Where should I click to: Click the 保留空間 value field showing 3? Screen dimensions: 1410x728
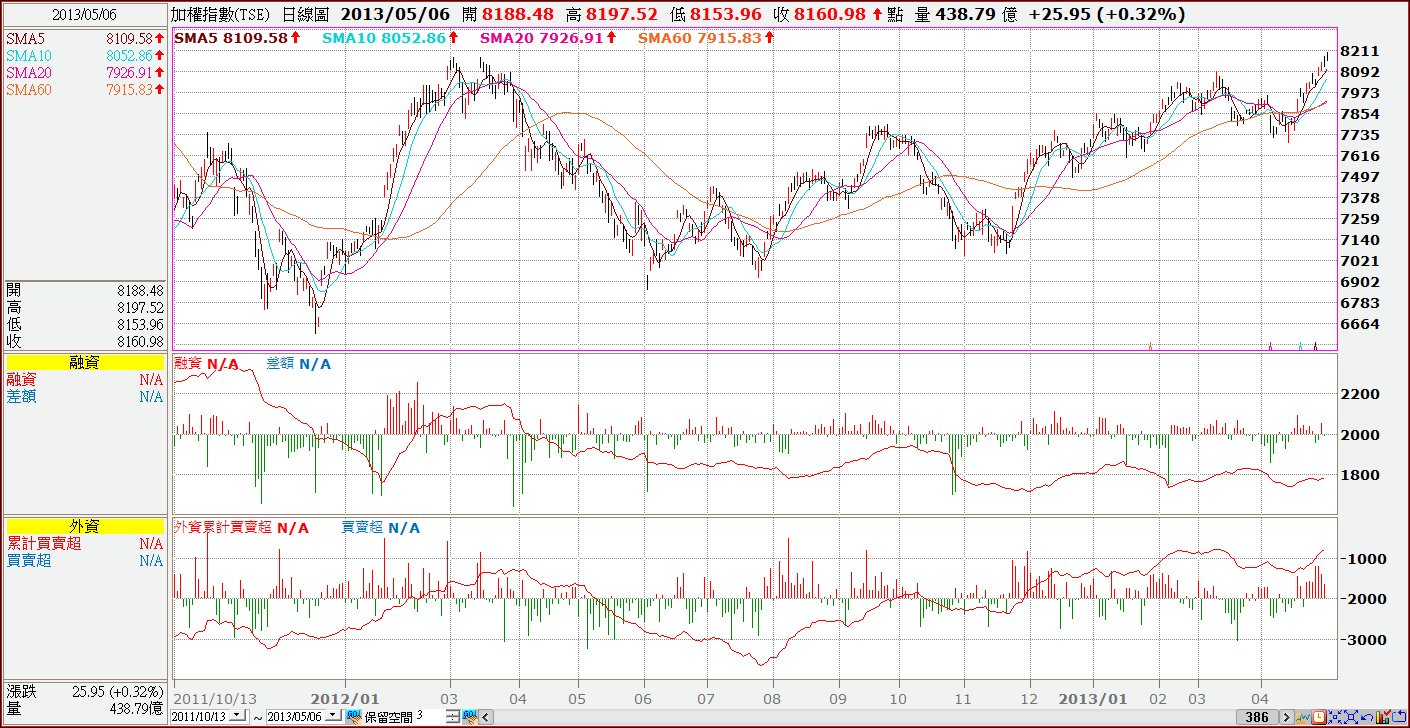tap(431, 717)
